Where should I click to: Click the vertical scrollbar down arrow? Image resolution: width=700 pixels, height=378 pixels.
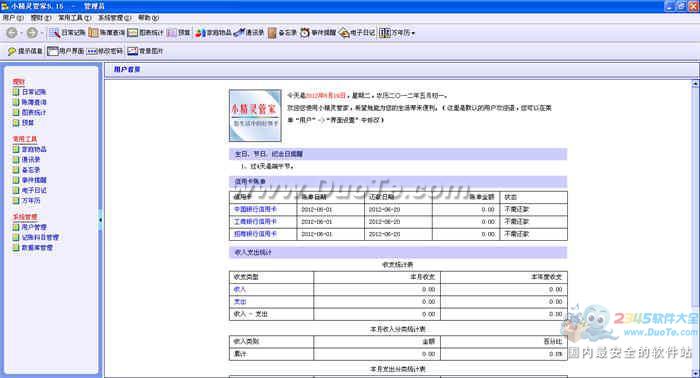point(696,373)
